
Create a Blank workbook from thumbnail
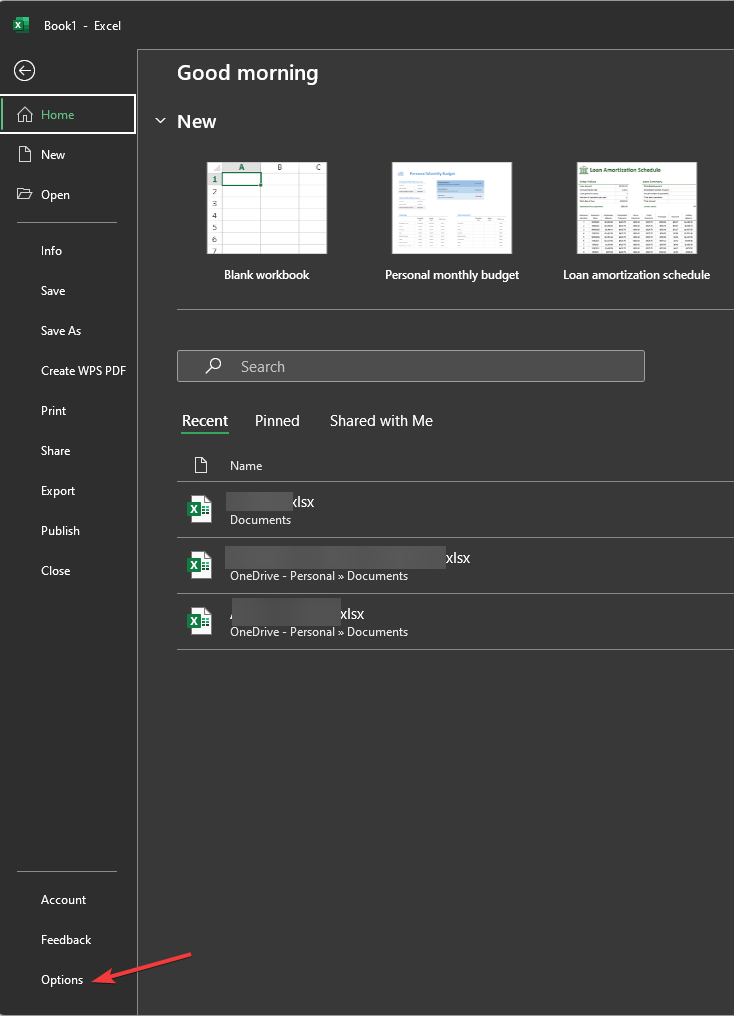tap(267, 208)
